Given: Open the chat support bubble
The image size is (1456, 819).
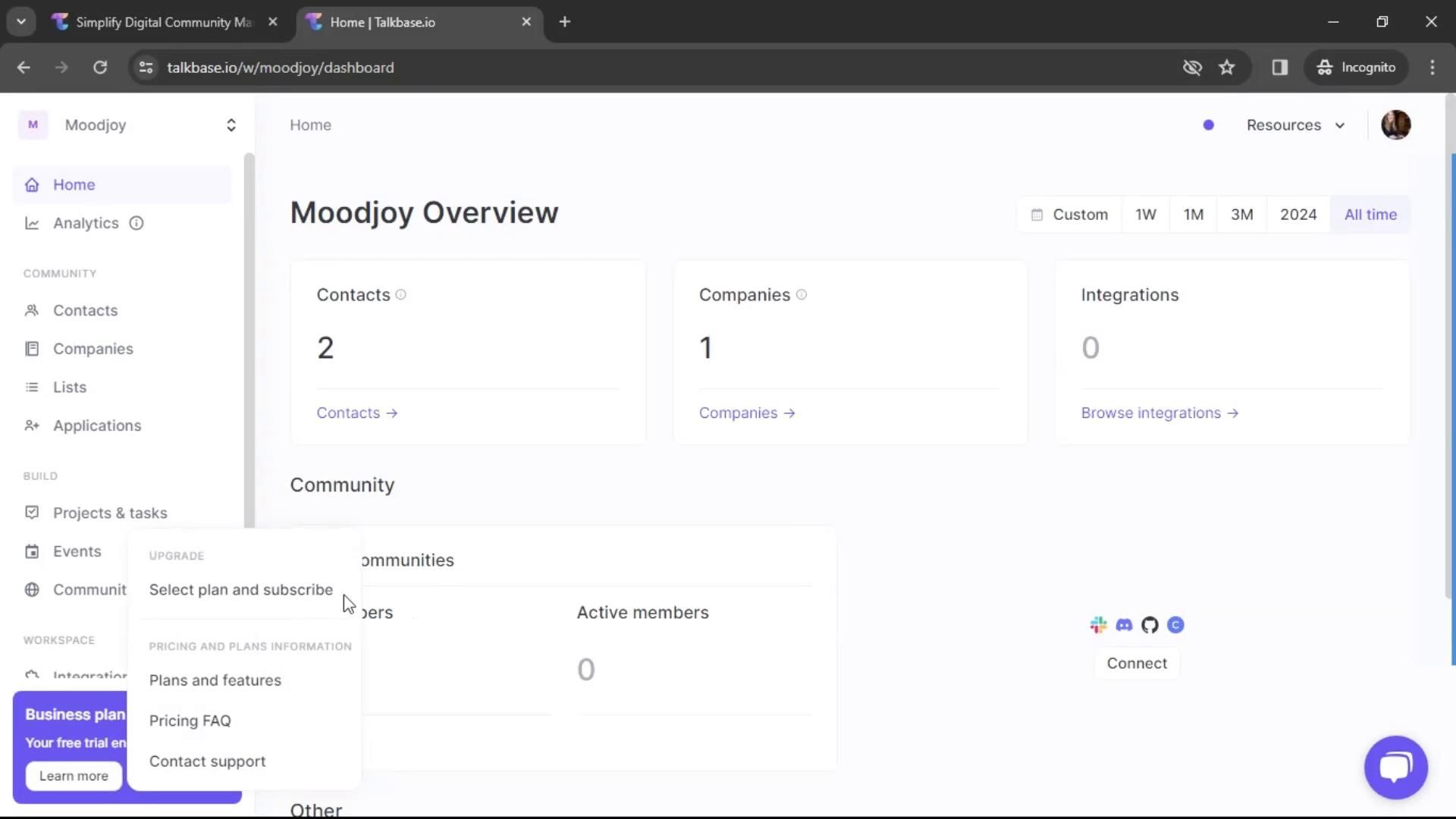Looking at the screenshot, I should point(1395,767).
